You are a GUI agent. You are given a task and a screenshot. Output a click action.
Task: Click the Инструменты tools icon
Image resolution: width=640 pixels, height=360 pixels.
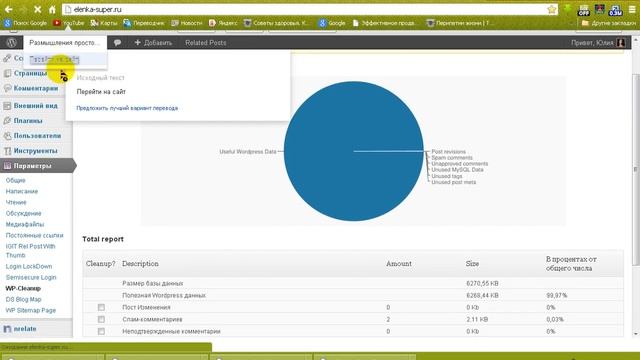pyautogui.click(x=7, y=151)
